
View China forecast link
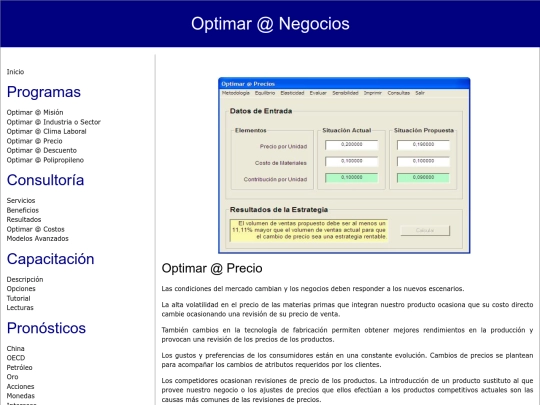tap(15, 348)
